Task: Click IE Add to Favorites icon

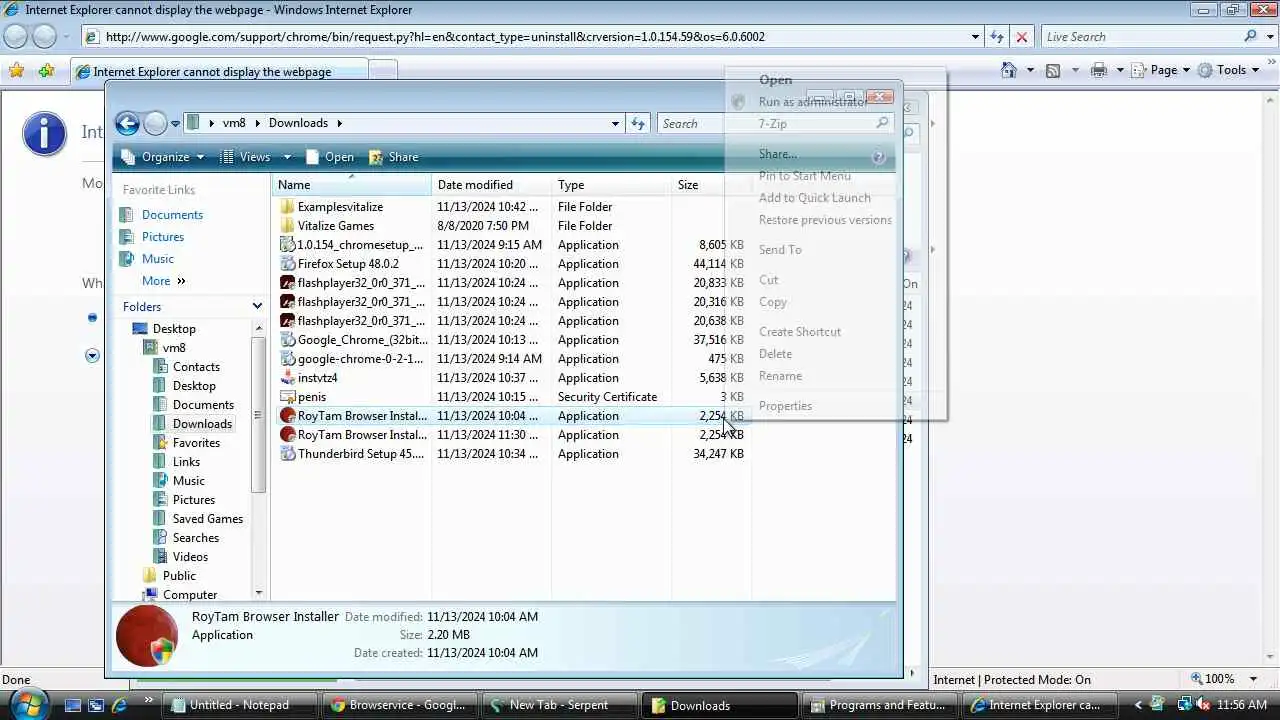Action: (x=46, y=71)
